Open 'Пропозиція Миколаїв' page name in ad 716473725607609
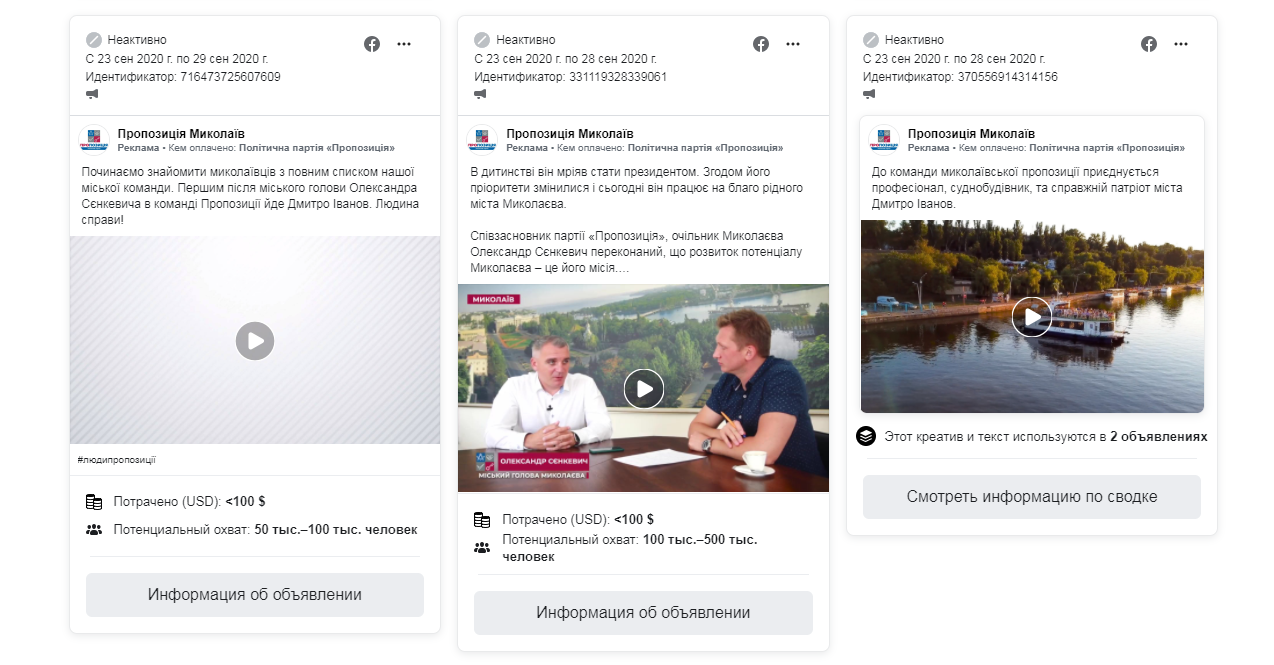Screen dimensions: 1274x665 click(x=181, y=134)
